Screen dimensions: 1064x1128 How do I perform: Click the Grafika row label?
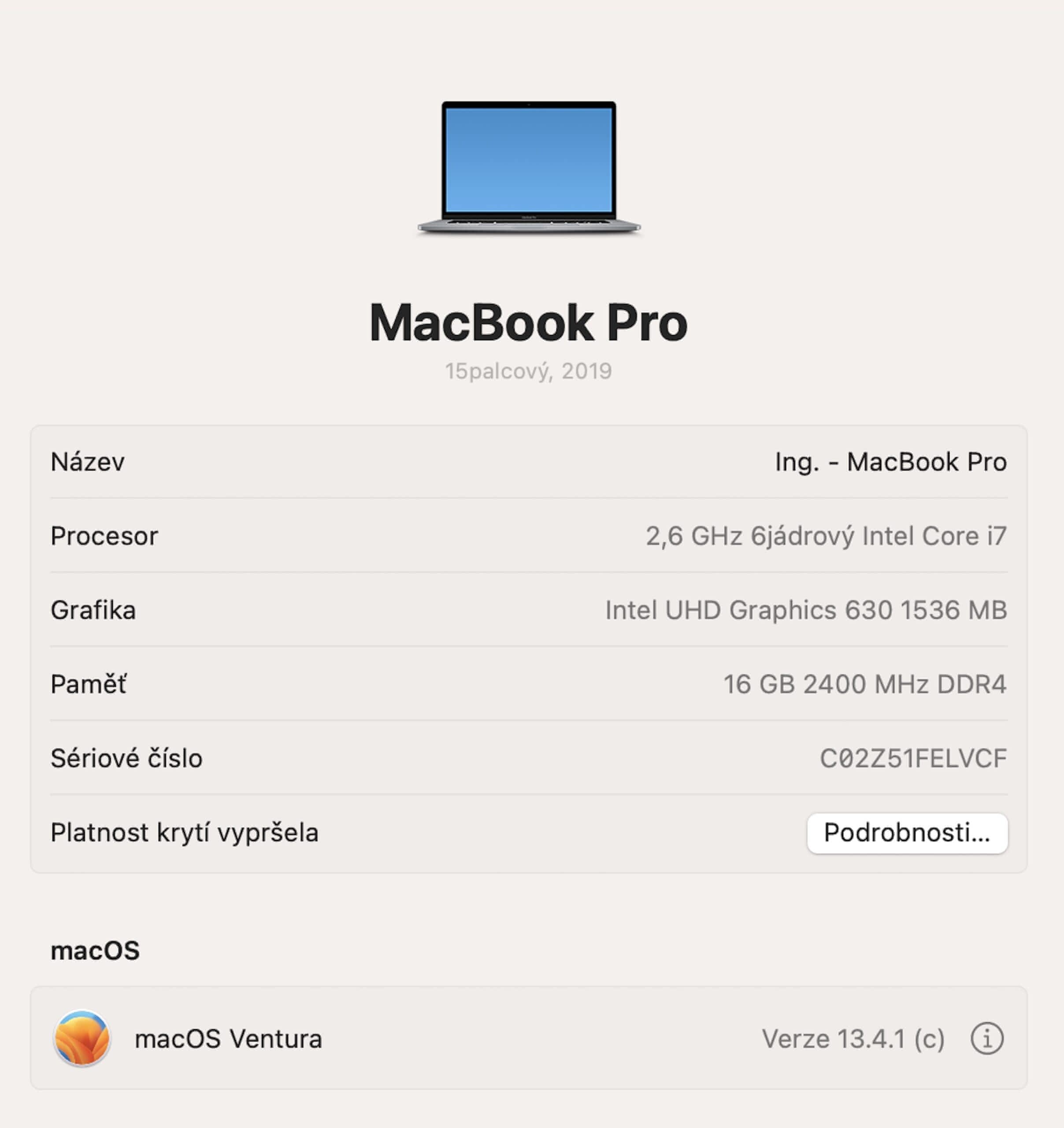point(93,610)
